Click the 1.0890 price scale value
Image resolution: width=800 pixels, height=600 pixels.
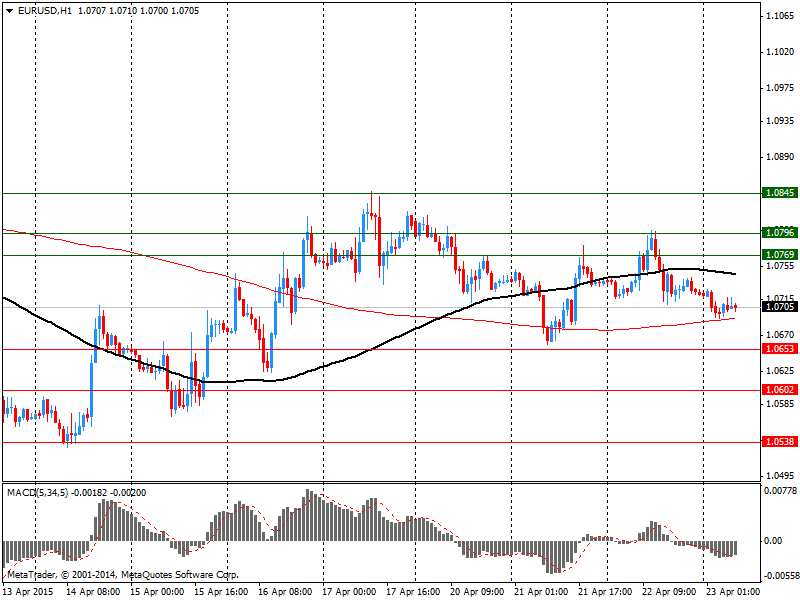[781, 157]
